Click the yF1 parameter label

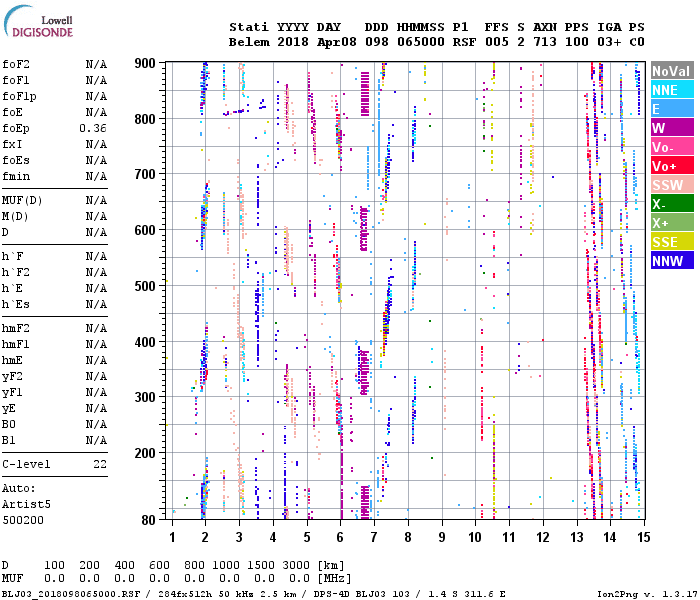(12, 393)
